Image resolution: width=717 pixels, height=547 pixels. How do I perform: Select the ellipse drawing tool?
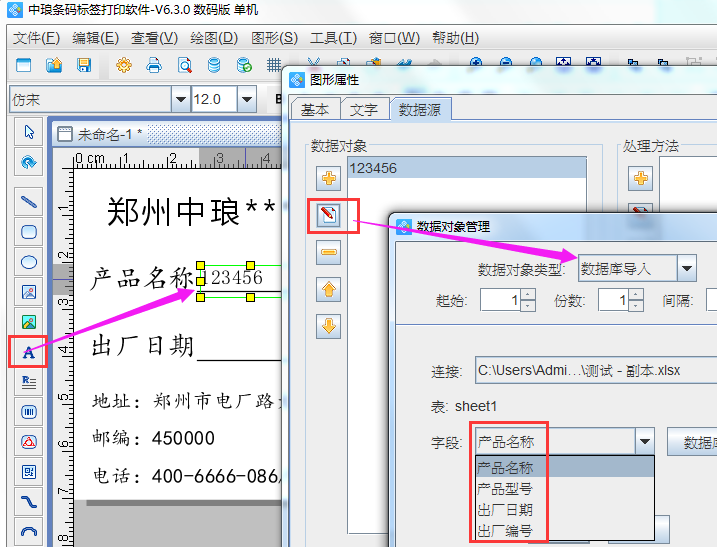(29, 262)
